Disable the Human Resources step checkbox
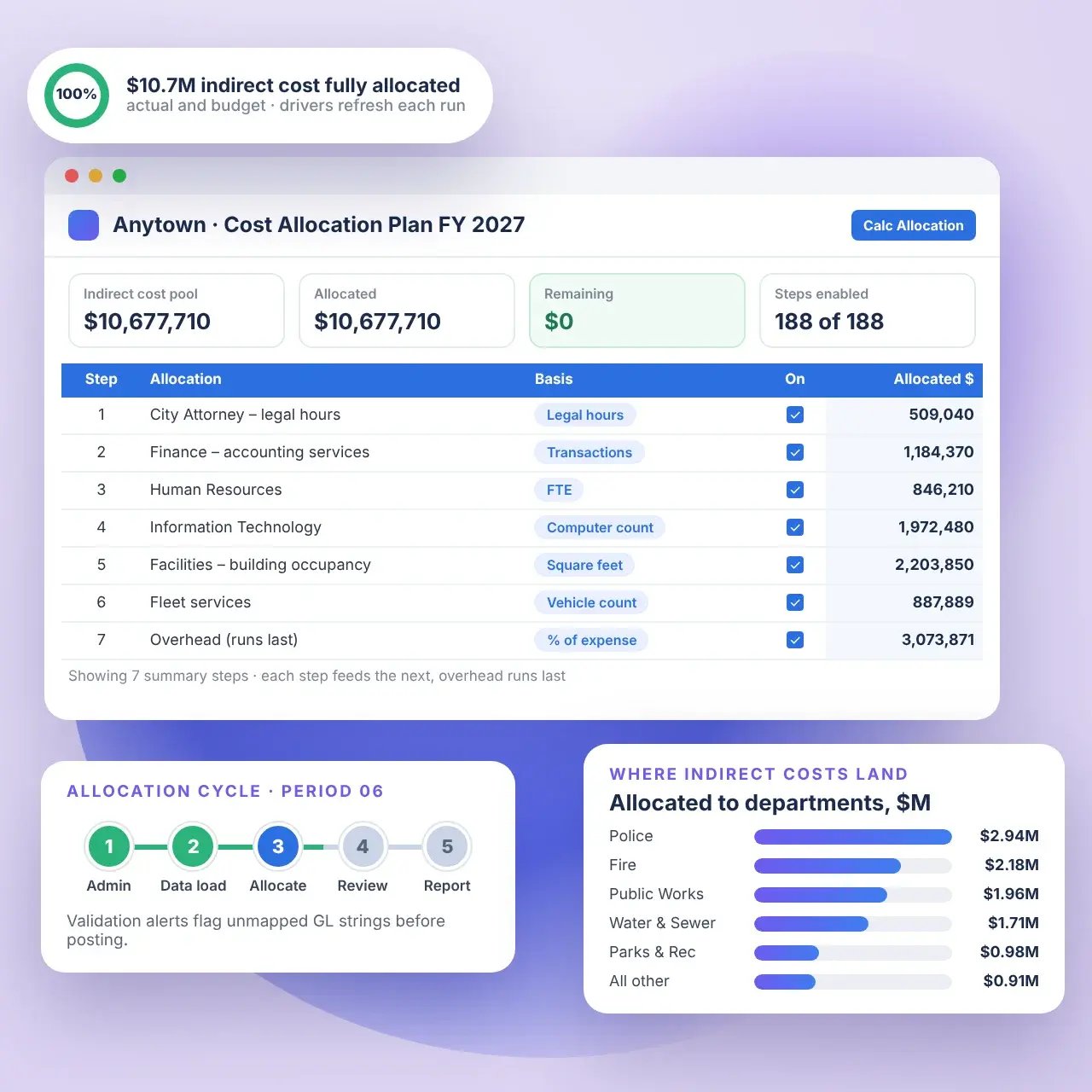This screenshot has width=1092, height=1092. click(x=795, y=490)
